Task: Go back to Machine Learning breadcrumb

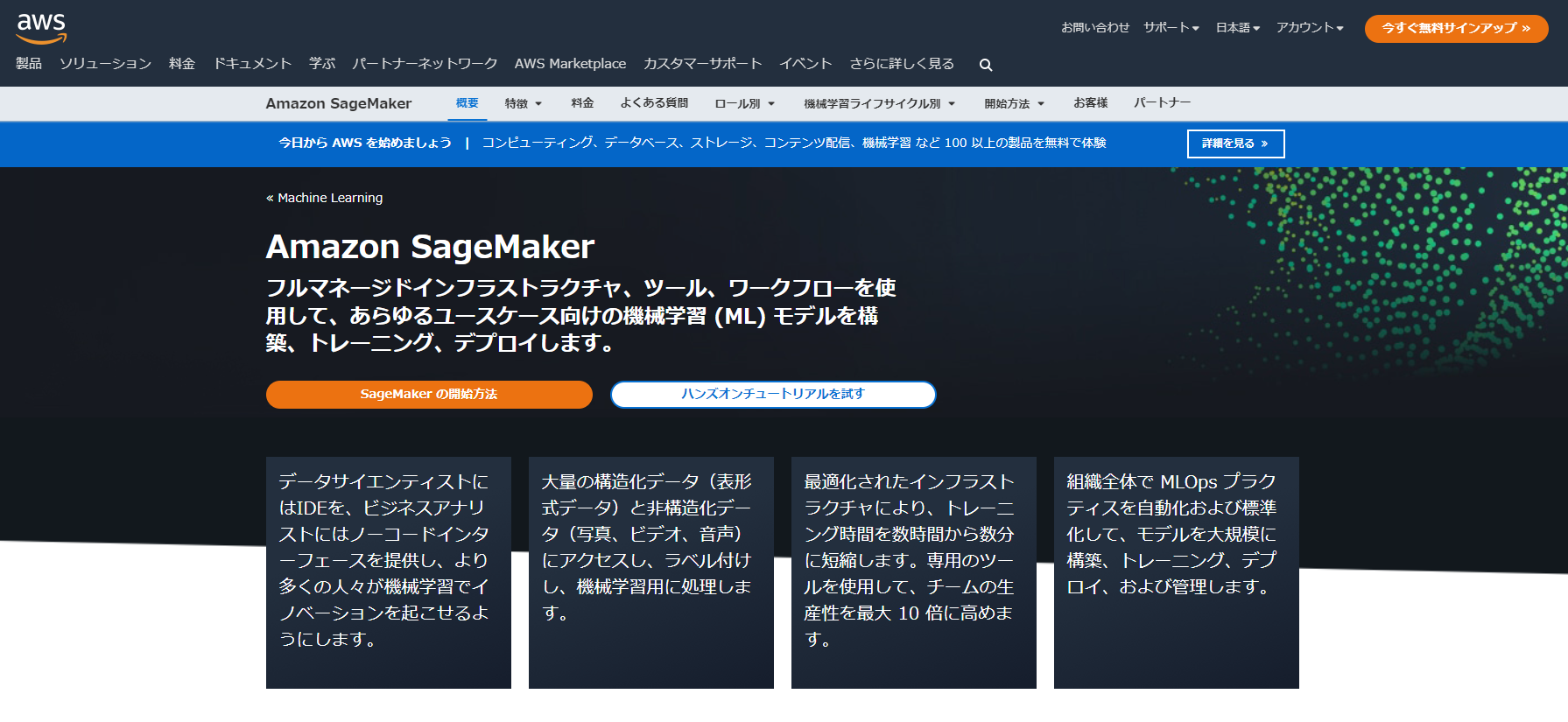Action: [325, 198]
